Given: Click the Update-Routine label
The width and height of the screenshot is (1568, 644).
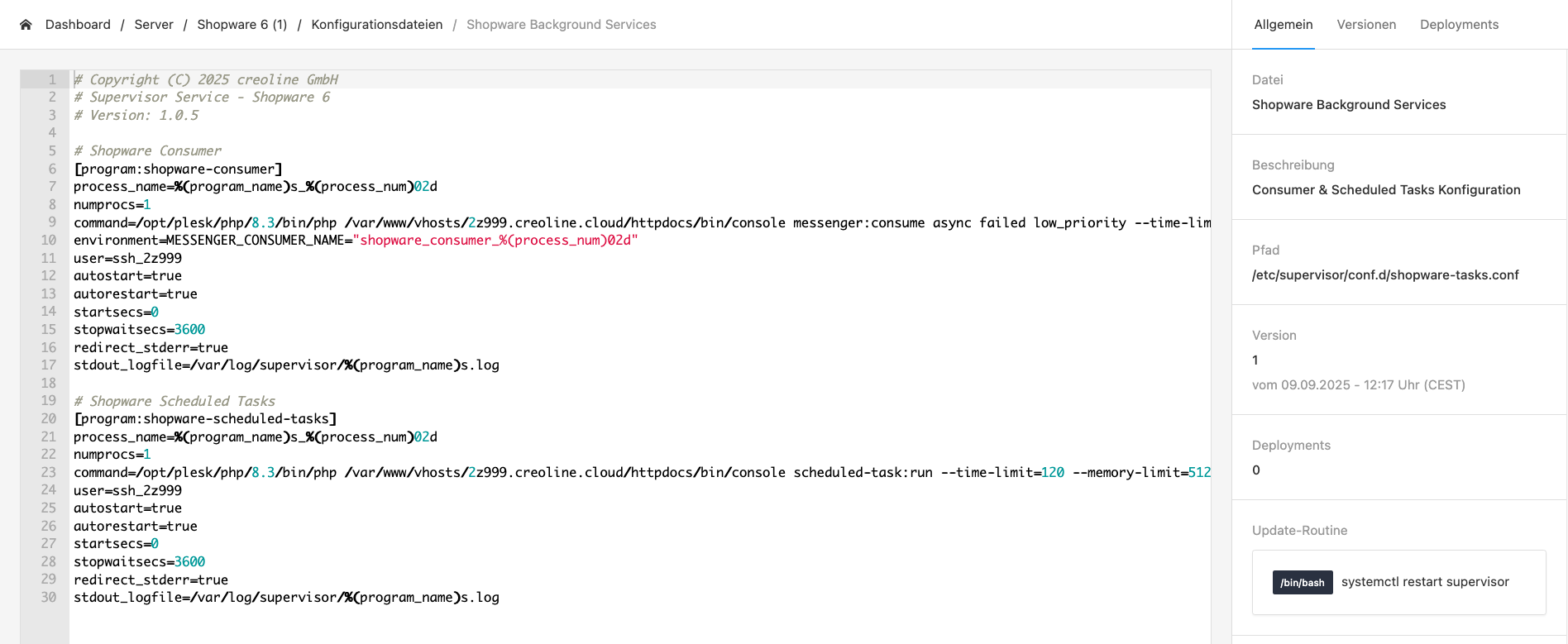Looking at the screenshot, I should [1299, 531].
